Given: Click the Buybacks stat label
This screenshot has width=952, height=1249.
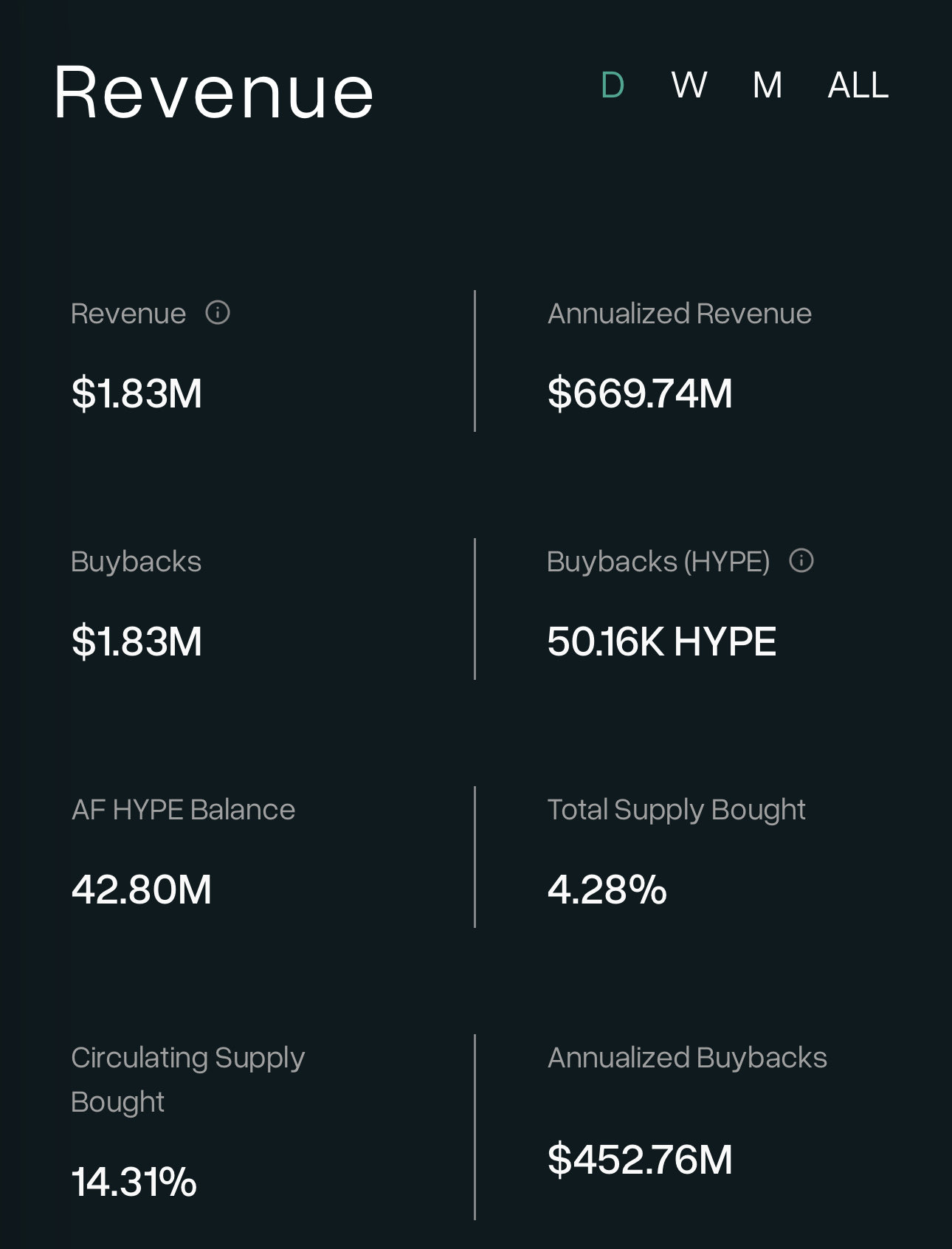Looking at the screenshot, I should [136, 562].
